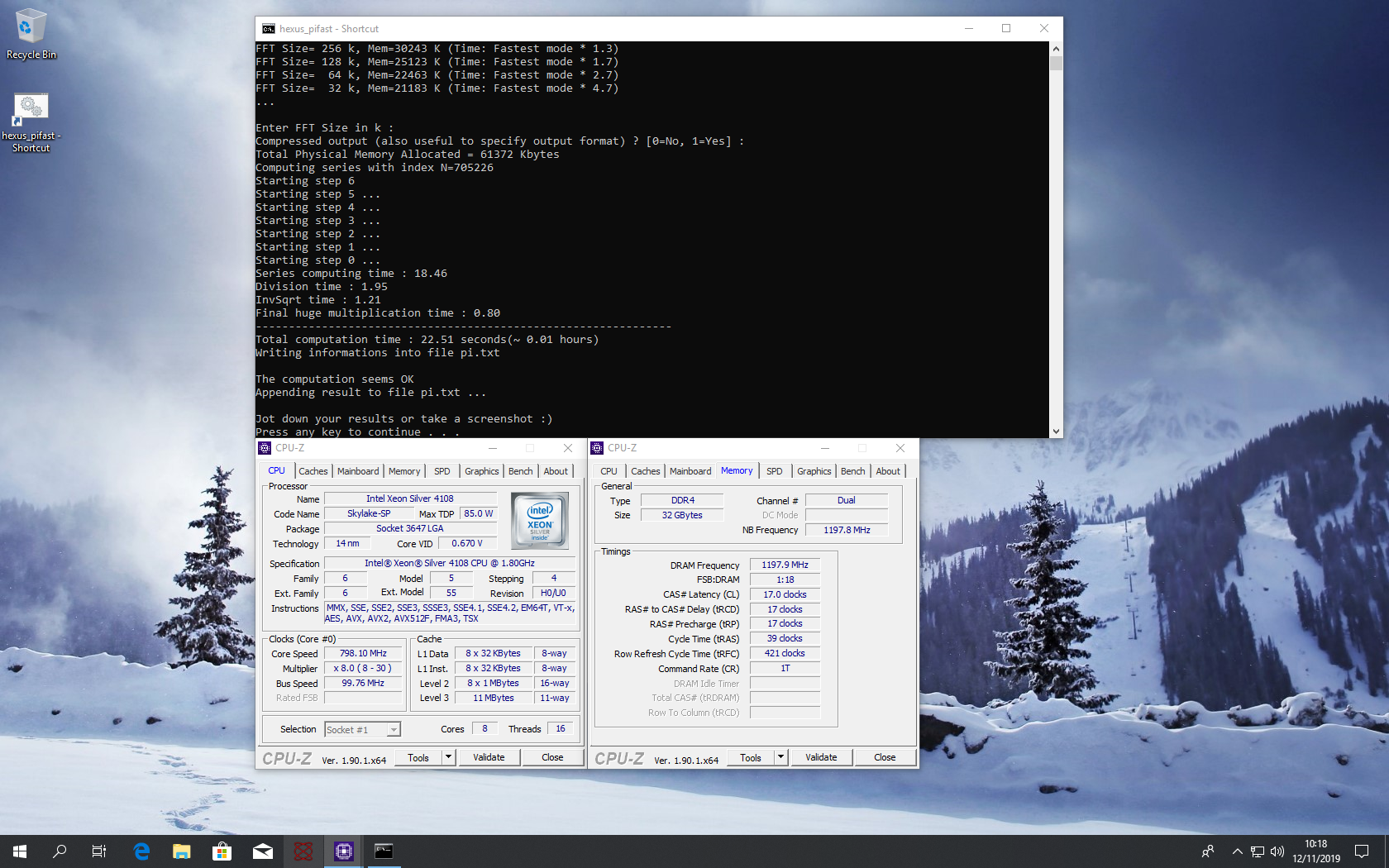Screen dimensions: 1389x868
Task: Switch to CPU tab in right CPU-Z
Action: [609, 471]
